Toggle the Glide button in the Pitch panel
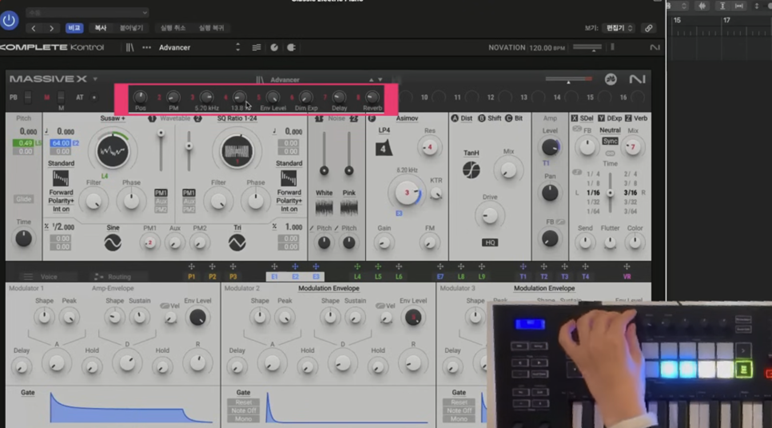This screenshot has width=772, height=428. click(23, 199)
